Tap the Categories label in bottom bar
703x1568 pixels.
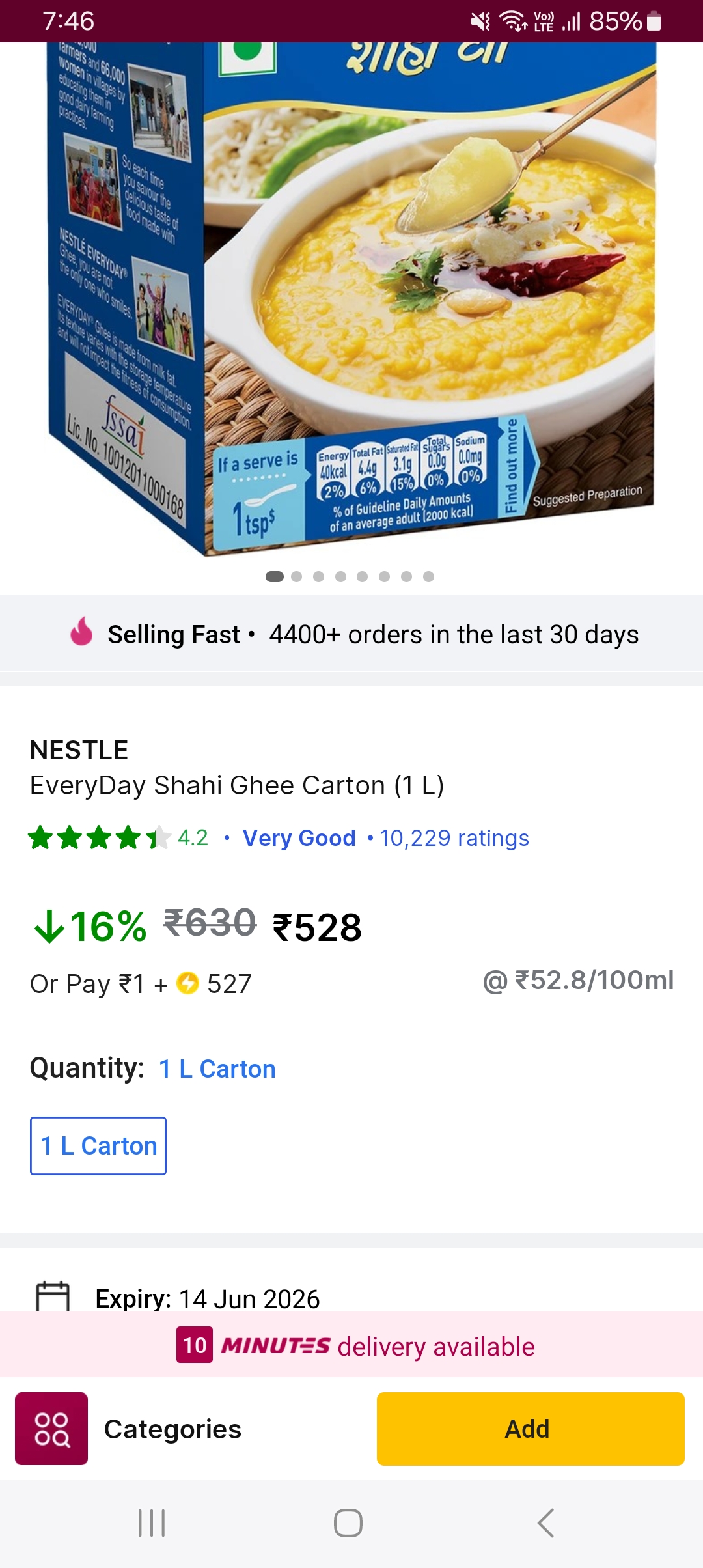coord(172,1429)
